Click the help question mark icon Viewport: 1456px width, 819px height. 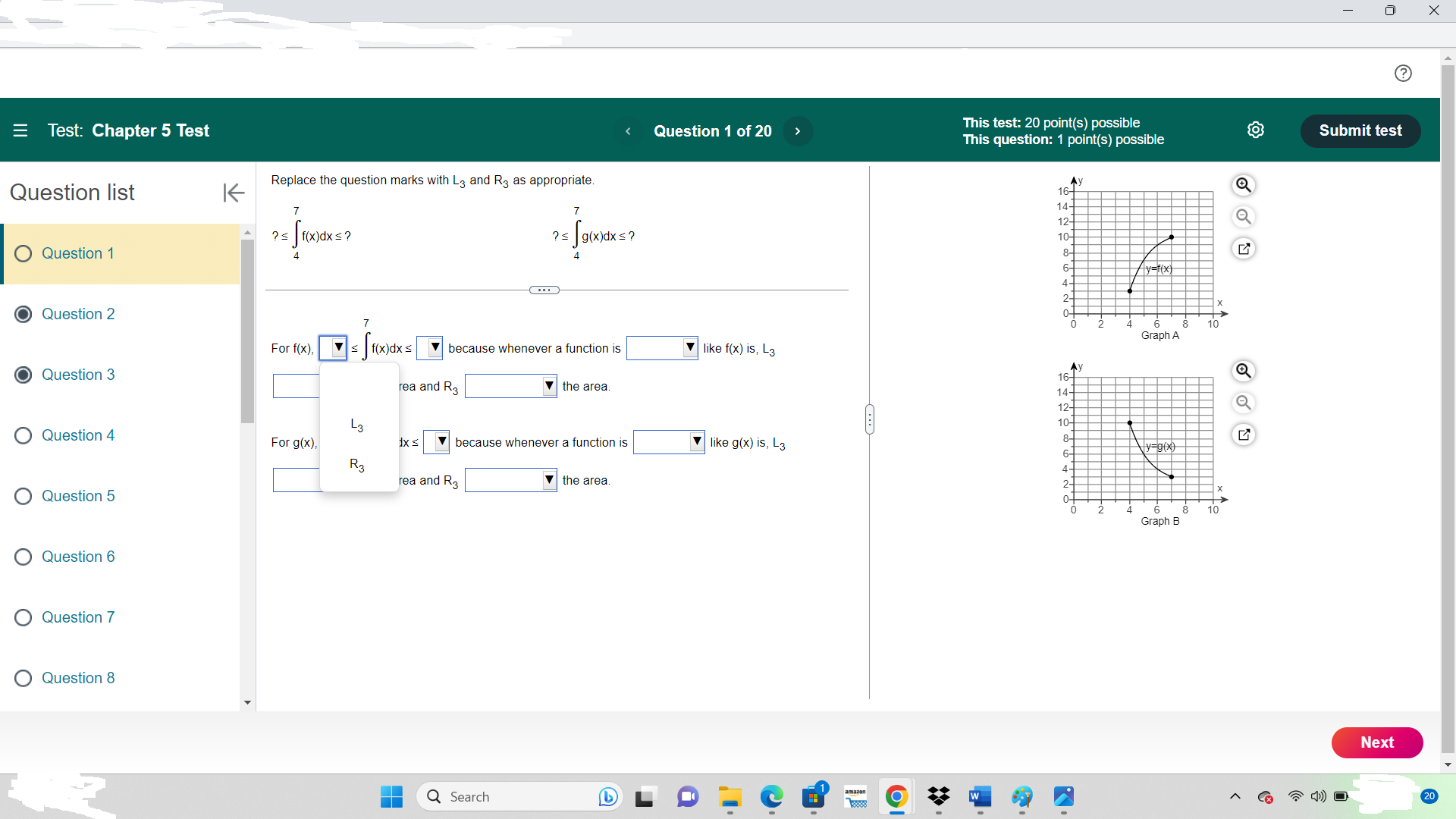1403,73
